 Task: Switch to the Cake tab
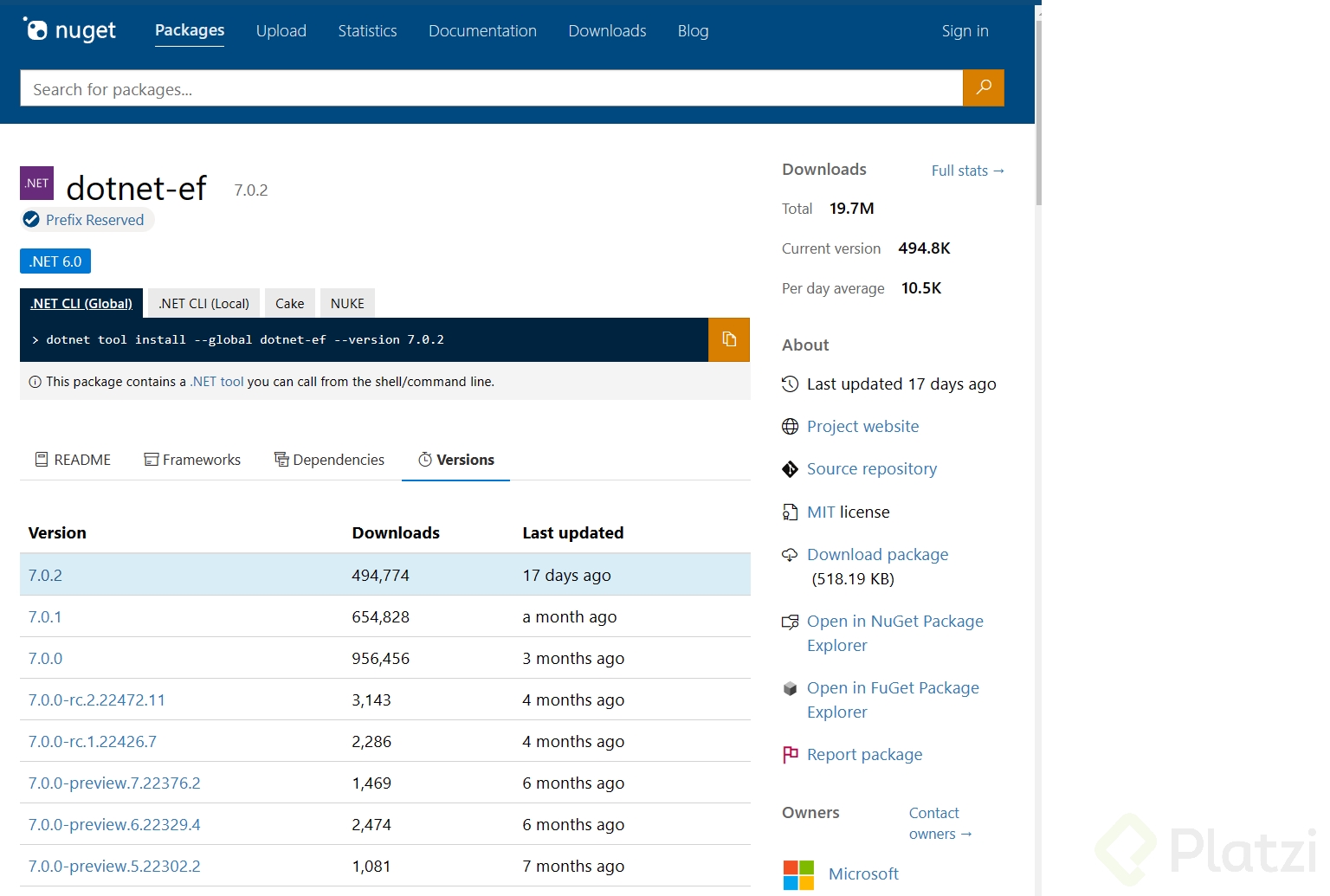point(290,303)
